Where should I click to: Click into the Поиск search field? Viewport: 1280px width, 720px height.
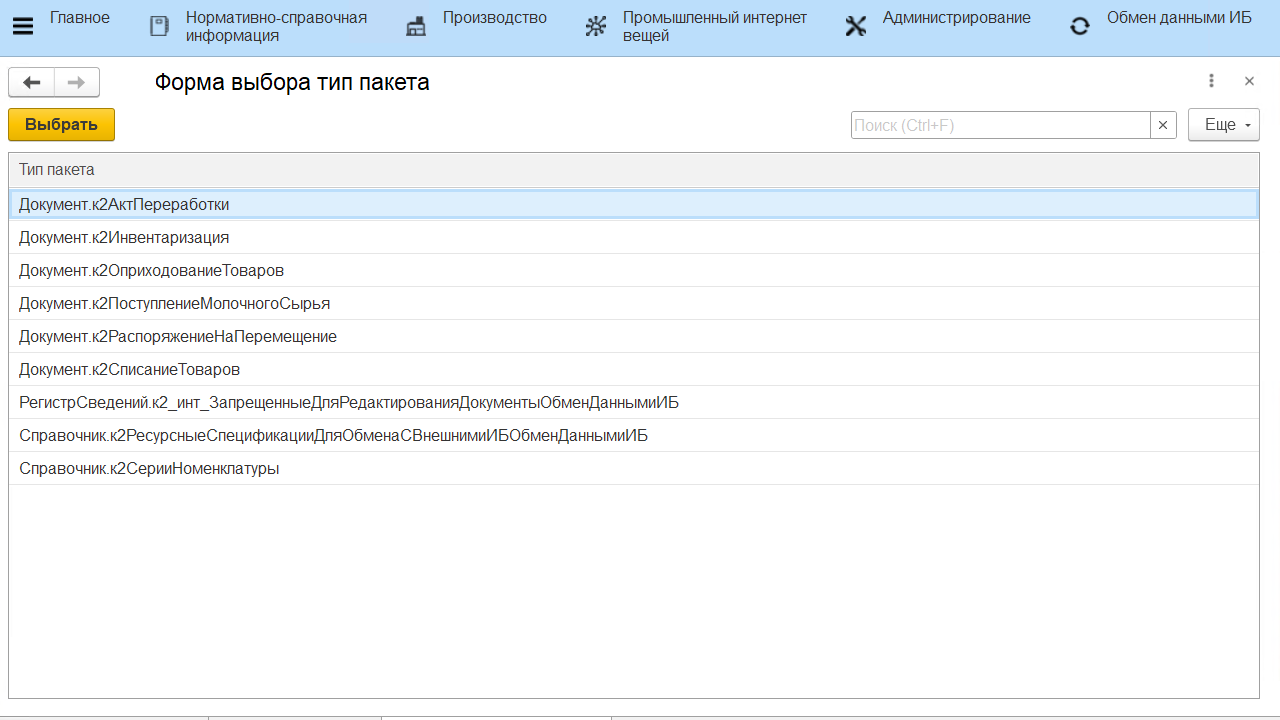point(1000,125)
